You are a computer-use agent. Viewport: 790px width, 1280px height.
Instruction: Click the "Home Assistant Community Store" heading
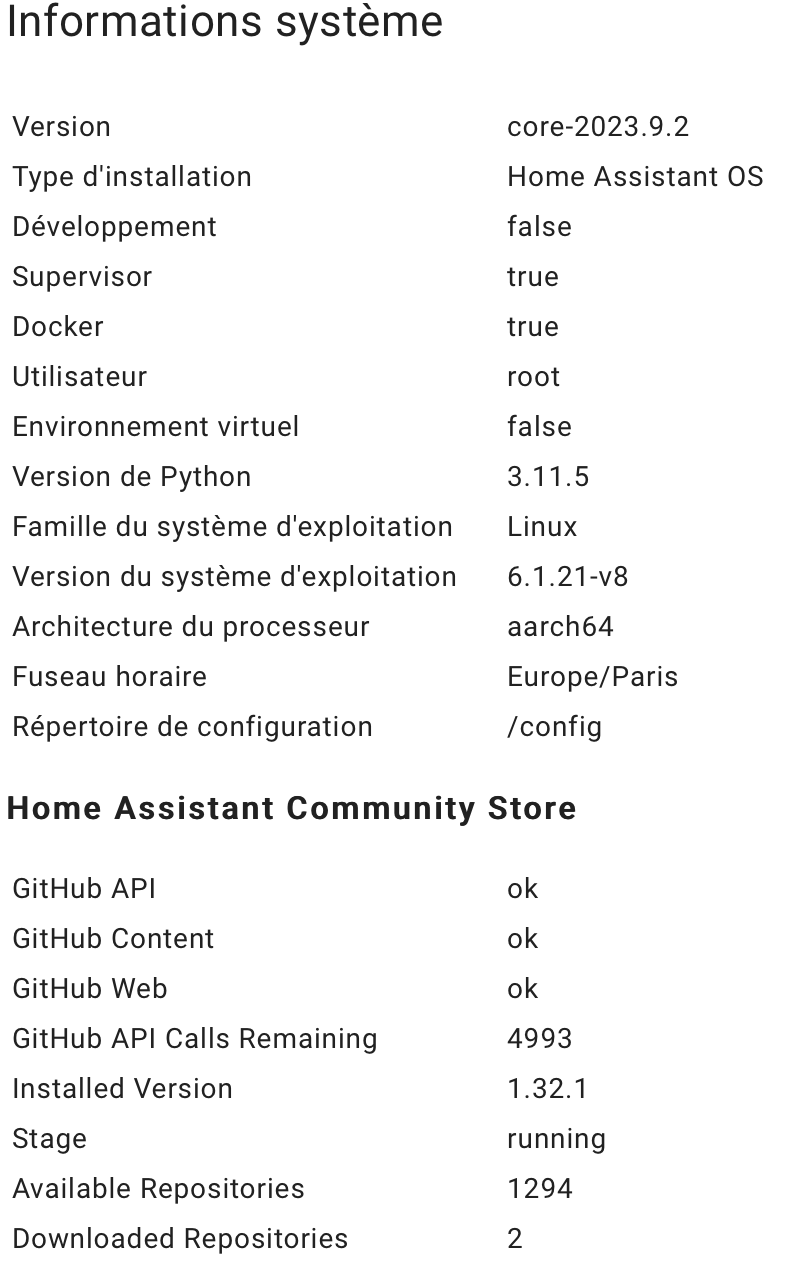tap(292, 808)
